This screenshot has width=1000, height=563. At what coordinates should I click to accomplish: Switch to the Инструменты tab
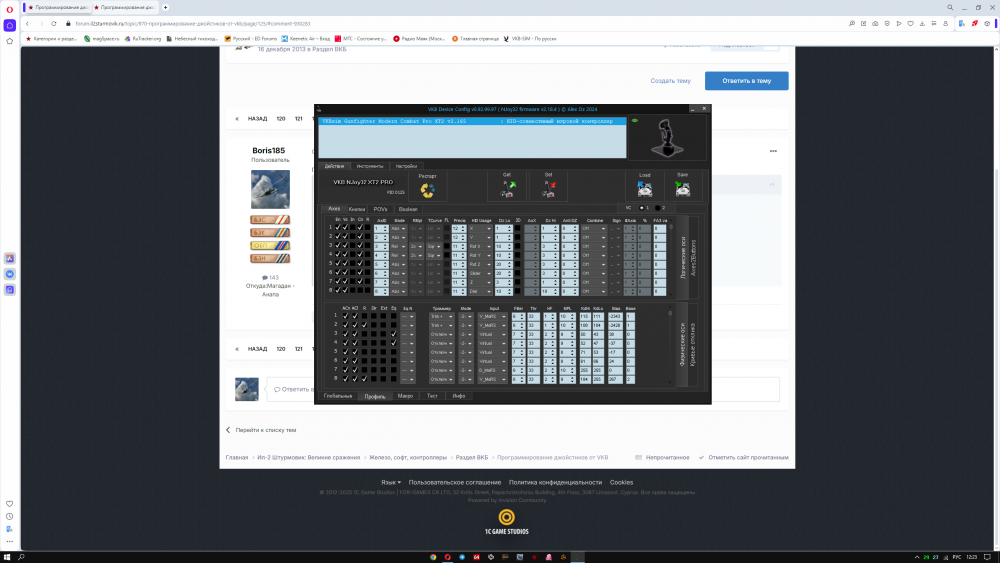[x=370, y=166]
